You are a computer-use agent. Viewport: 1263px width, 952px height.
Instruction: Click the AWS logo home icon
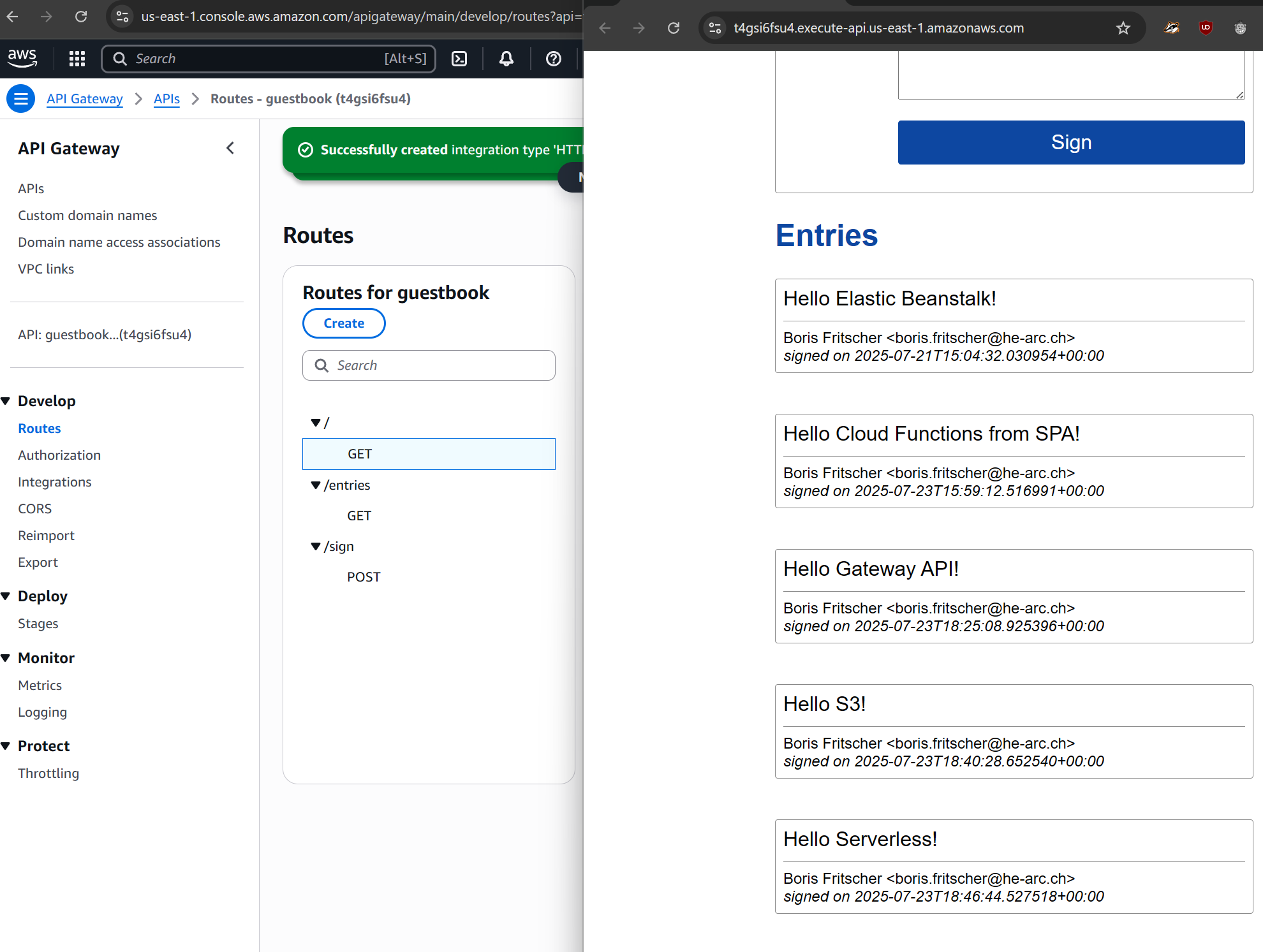click(x=22, y=59)
